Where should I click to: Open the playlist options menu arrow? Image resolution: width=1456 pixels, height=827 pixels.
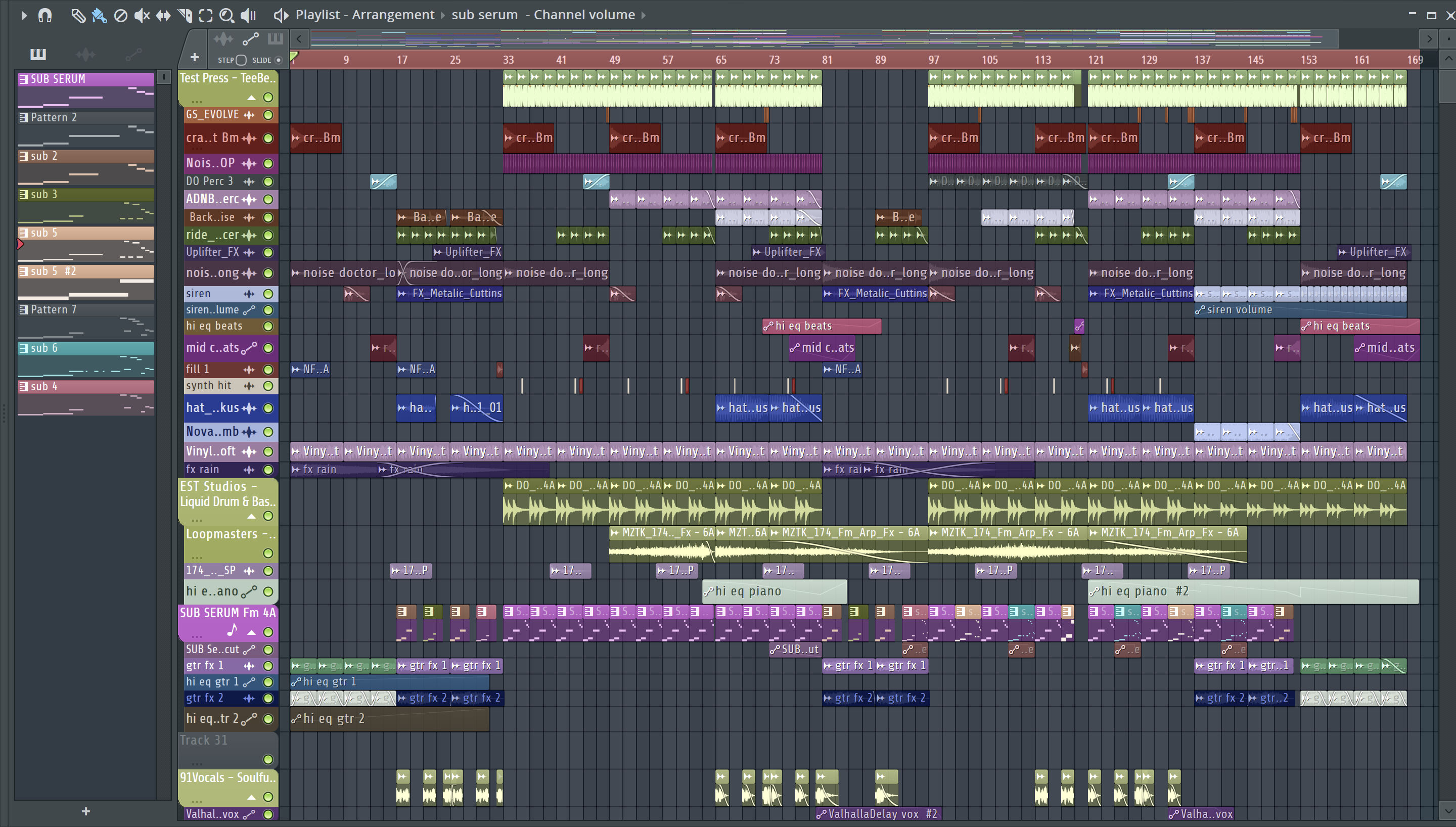tap(24, 15)
